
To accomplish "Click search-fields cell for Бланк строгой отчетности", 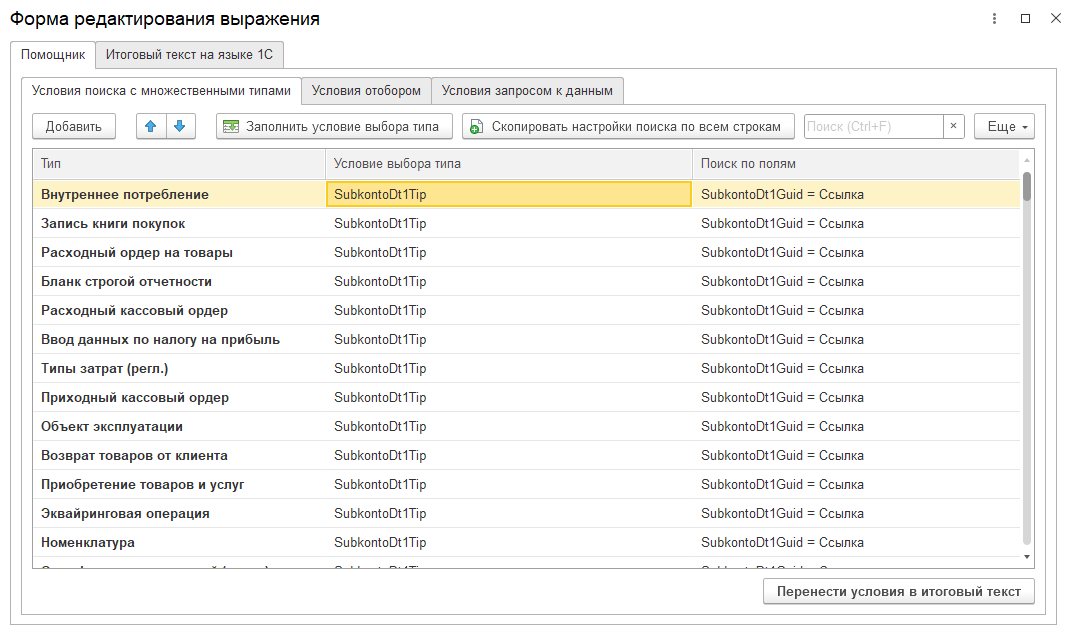I will coord(856,282).
